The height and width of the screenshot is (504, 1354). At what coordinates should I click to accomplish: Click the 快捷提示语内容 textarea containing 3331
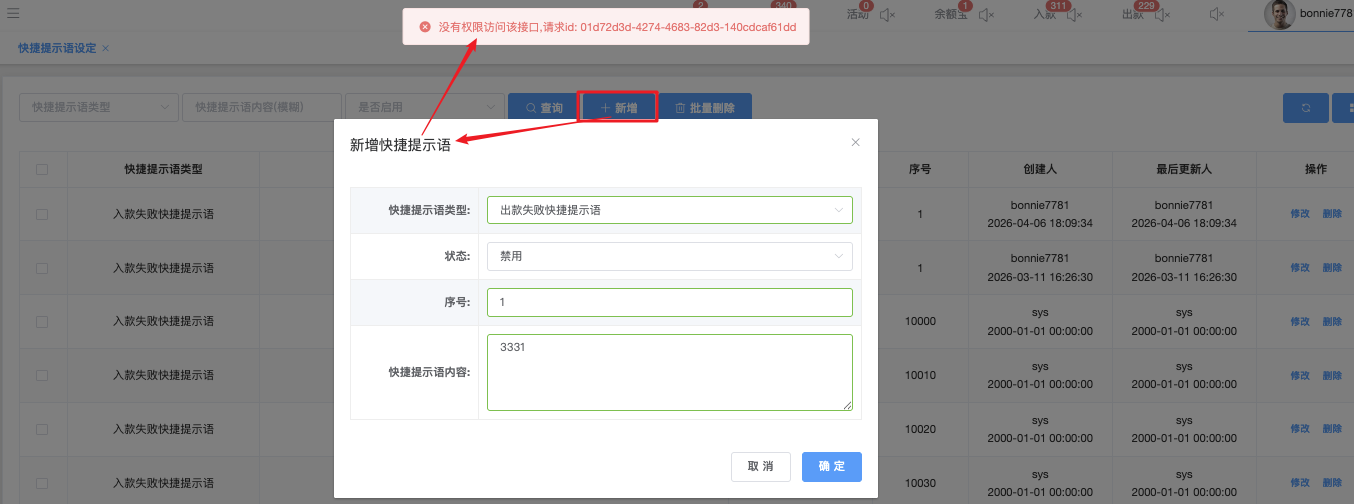pos(669,372)
